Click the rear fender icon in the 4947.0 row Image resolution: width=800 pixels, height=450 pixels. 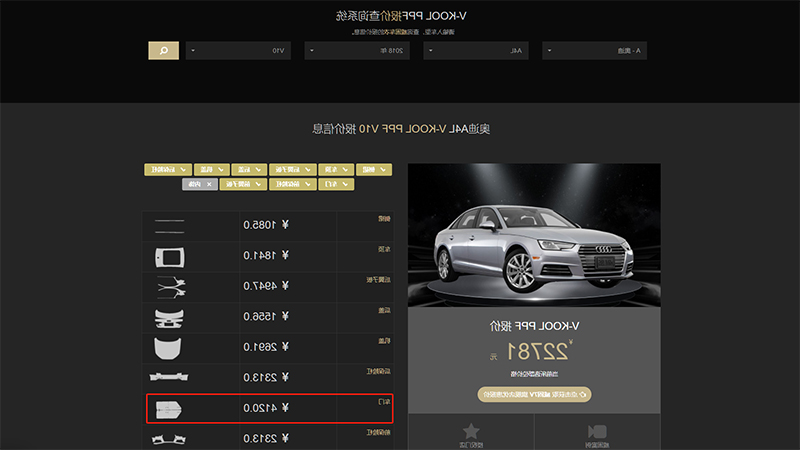pyautogui.click(x=171, y=287)
